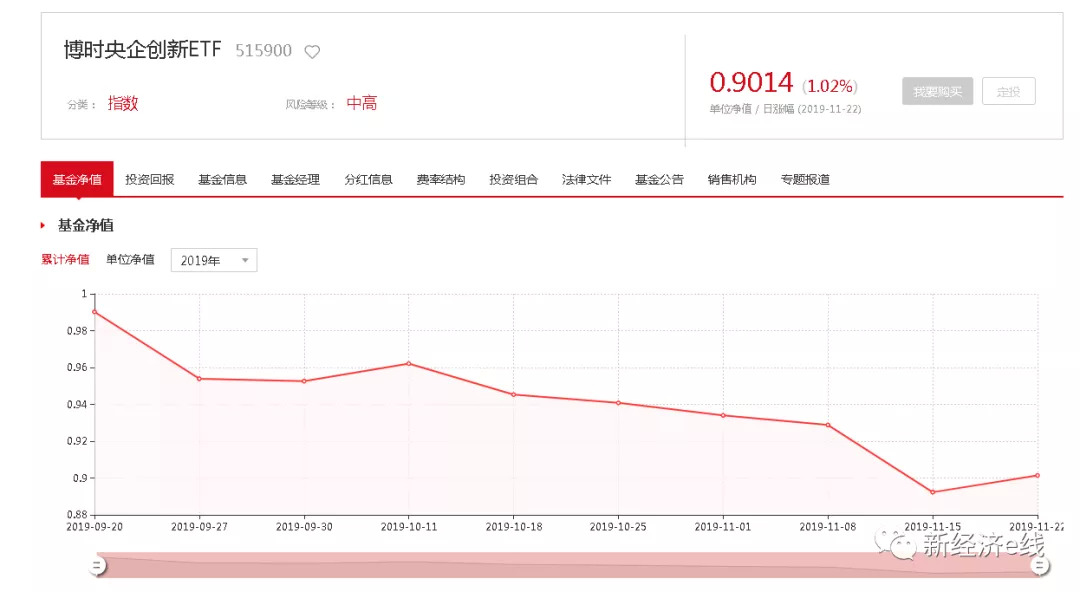Click the fund code 515900
The height and width of the screenshot is (592, 1080).
click(264, 51)
